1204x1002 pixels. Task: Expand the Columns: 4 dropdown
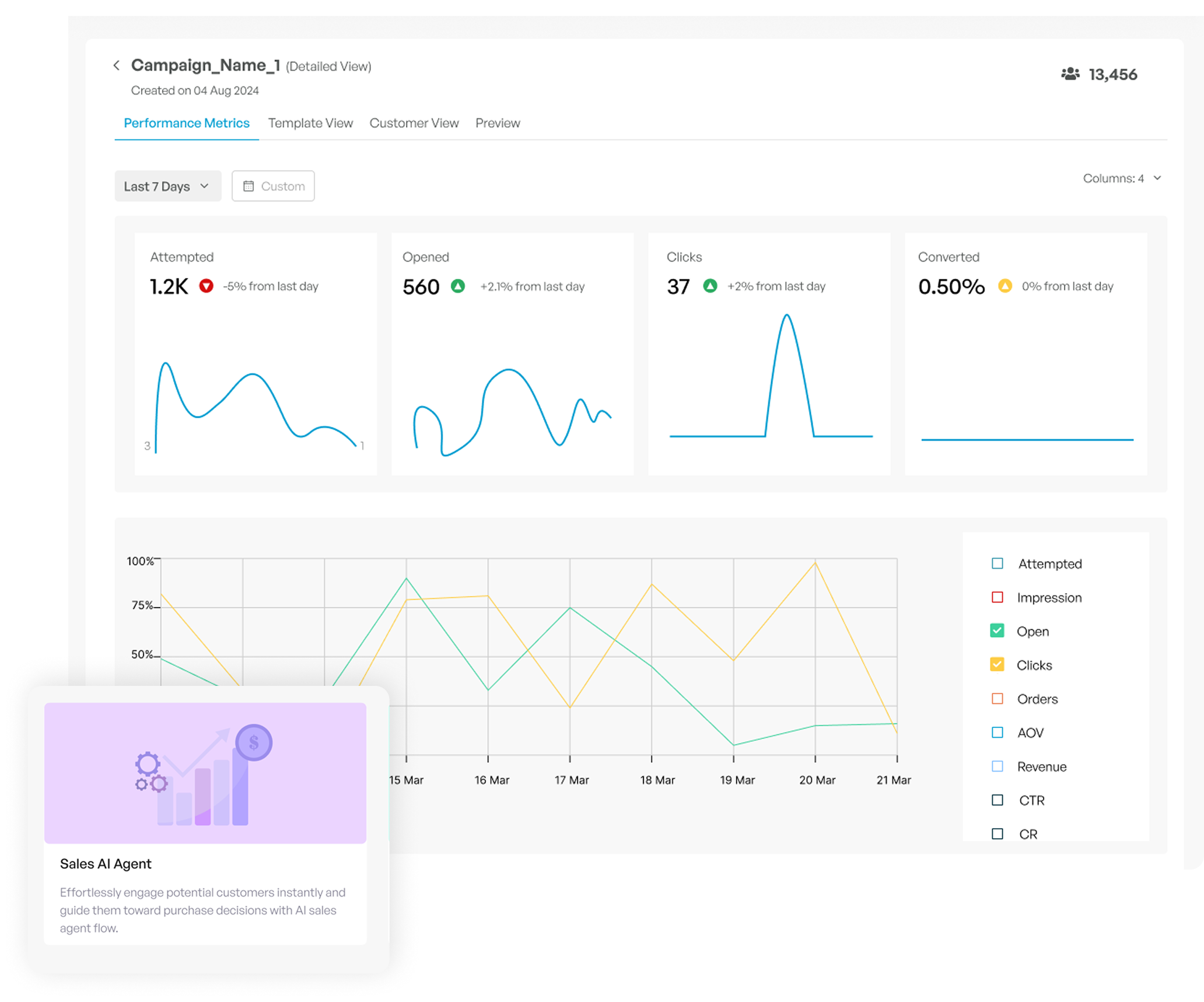click(1121, 178)
